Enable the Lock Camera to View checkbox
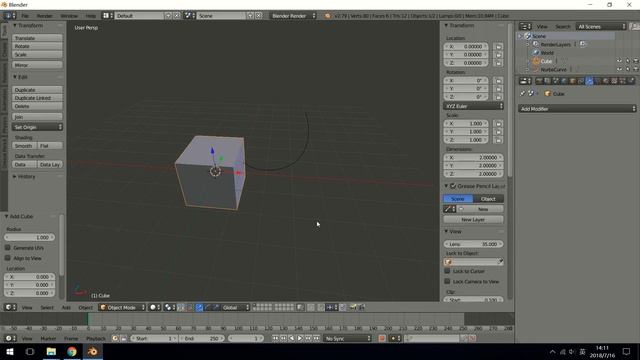The height and width of the screenshot is (360, 640). click(x=447, y=281)
